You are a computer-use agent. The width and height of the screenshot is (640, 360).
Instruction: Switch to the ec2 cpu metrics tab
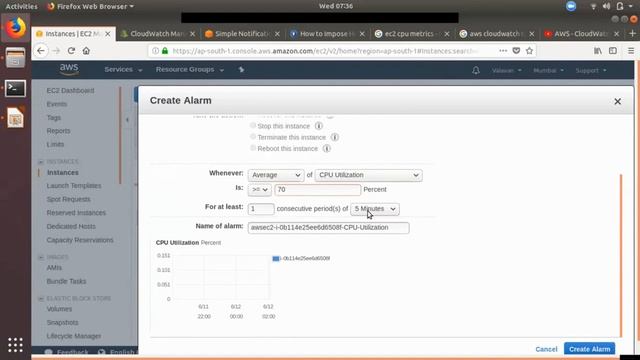(x=412, y=34)
